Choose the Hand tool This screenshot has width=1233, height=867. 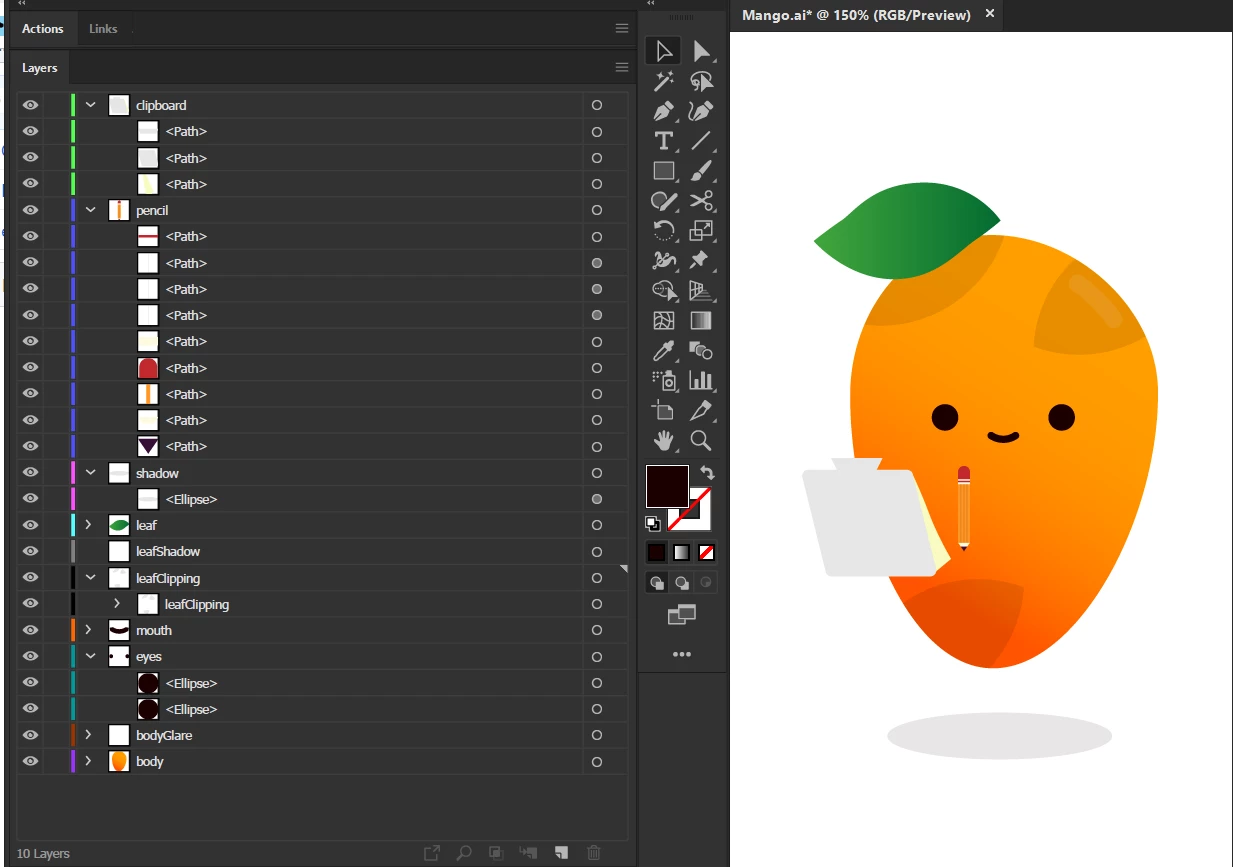pyautogui.click(x=663, y=440)
